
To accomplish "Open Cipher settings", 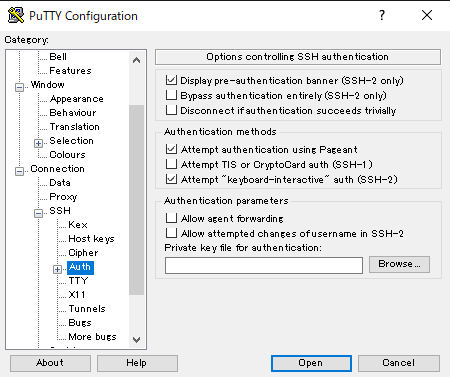I will (83, 253).
